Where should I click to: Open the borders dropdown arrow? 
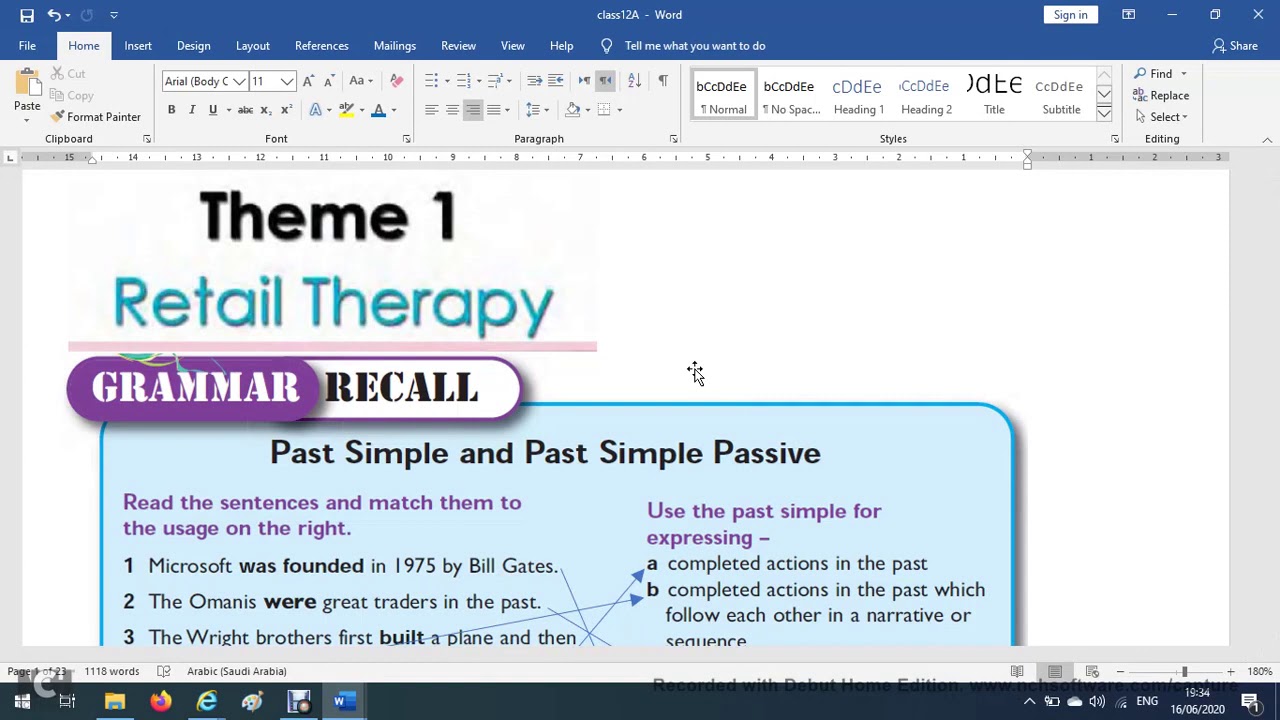coord(620,110)
